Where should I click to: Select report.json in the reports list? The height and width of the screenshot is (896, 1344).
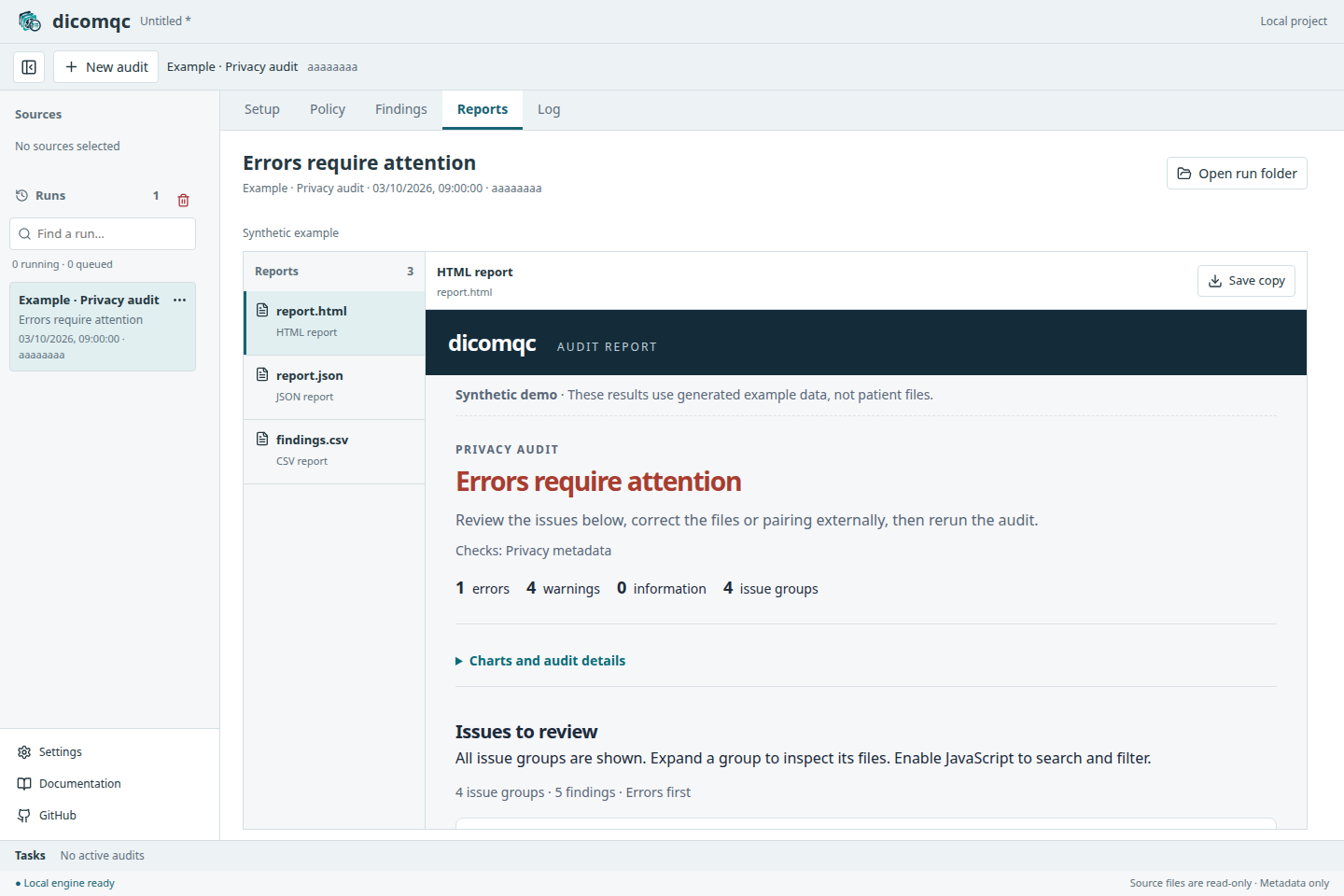click(x=334, y=387)
